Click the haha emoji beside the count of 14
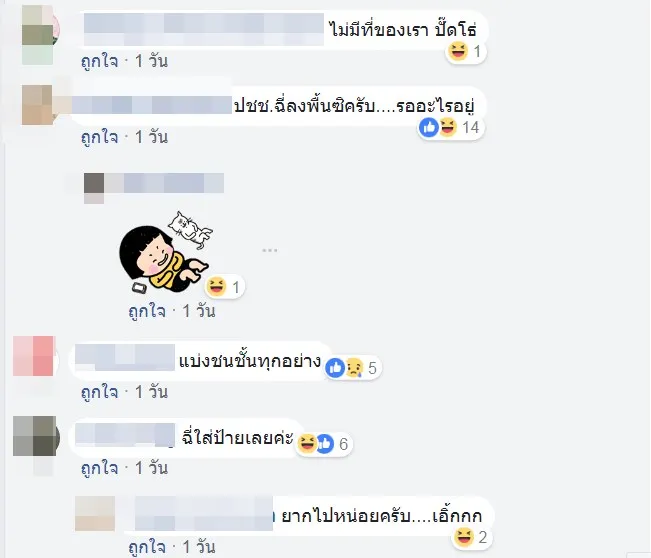The image size is (651, 558). coord(447,127)
